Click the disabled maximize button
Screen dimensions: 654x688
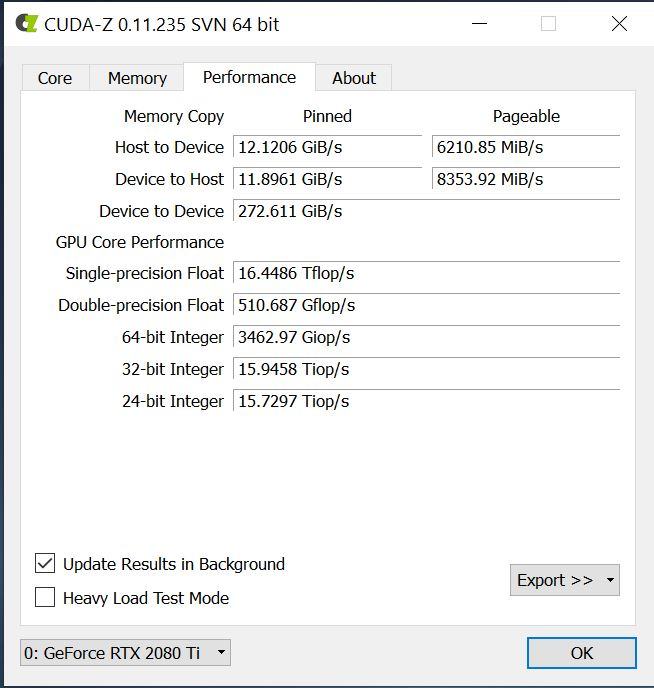point(548,23)
